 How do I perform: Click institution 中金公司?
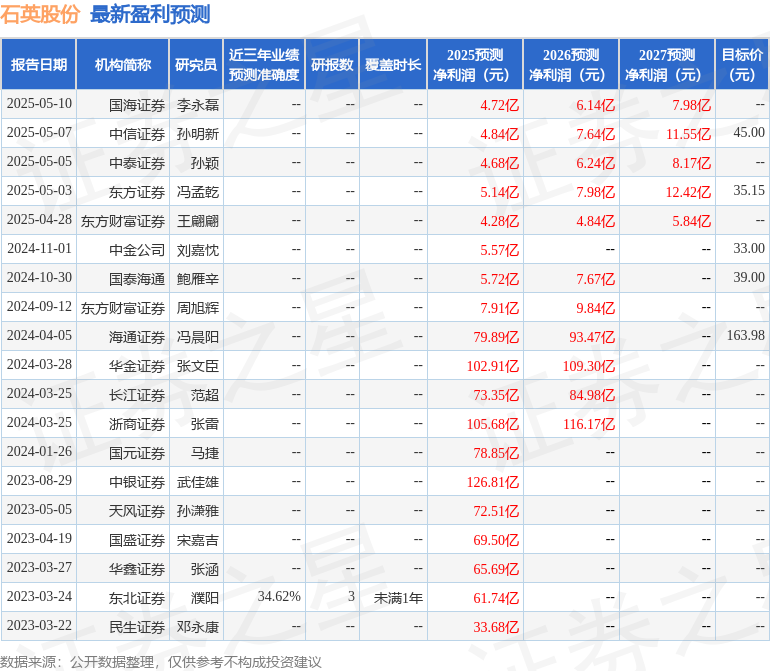click(x=137, y=250)
